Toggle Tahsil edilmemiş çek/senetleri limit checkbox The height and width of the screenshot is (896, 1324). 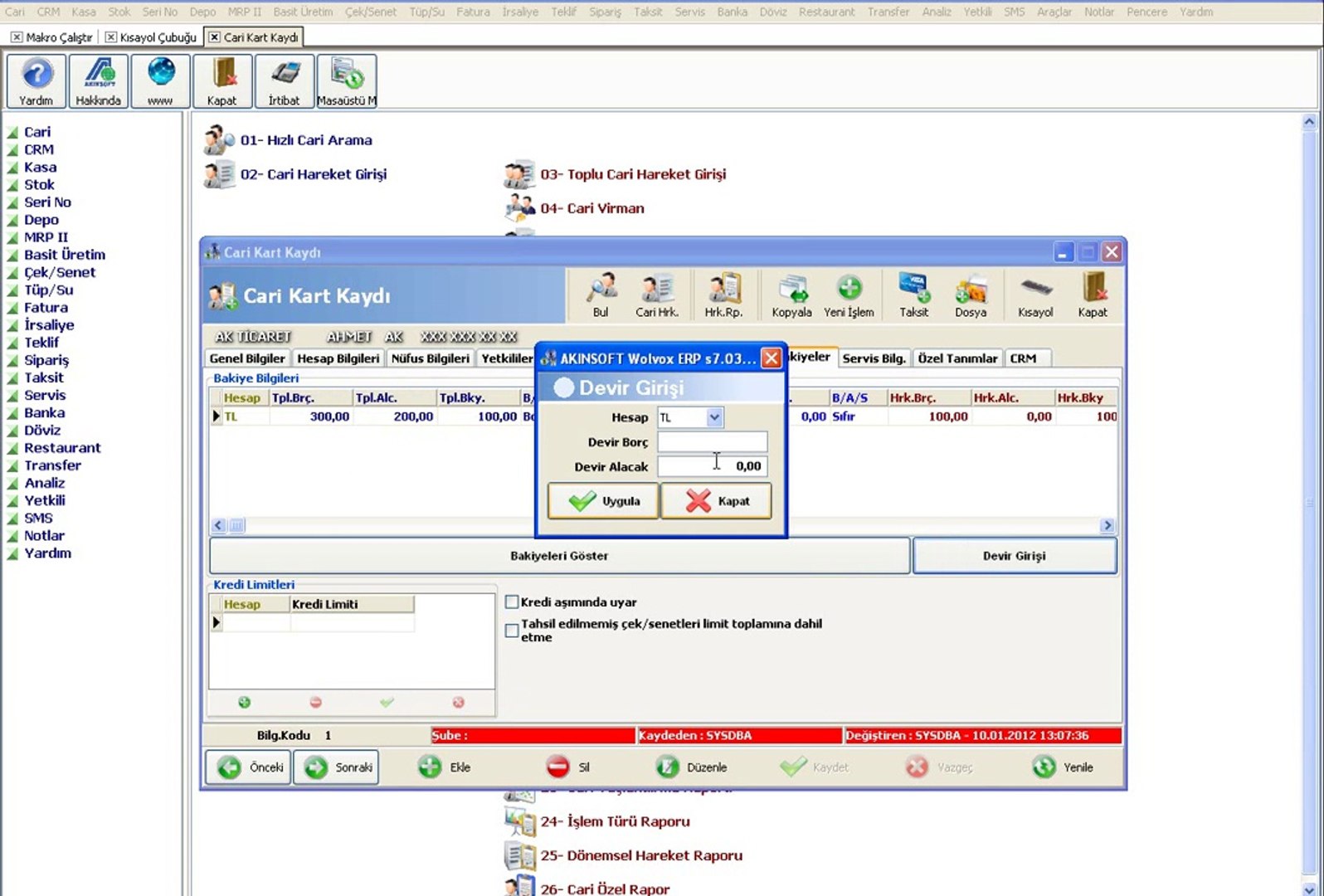tap(512, 631)
